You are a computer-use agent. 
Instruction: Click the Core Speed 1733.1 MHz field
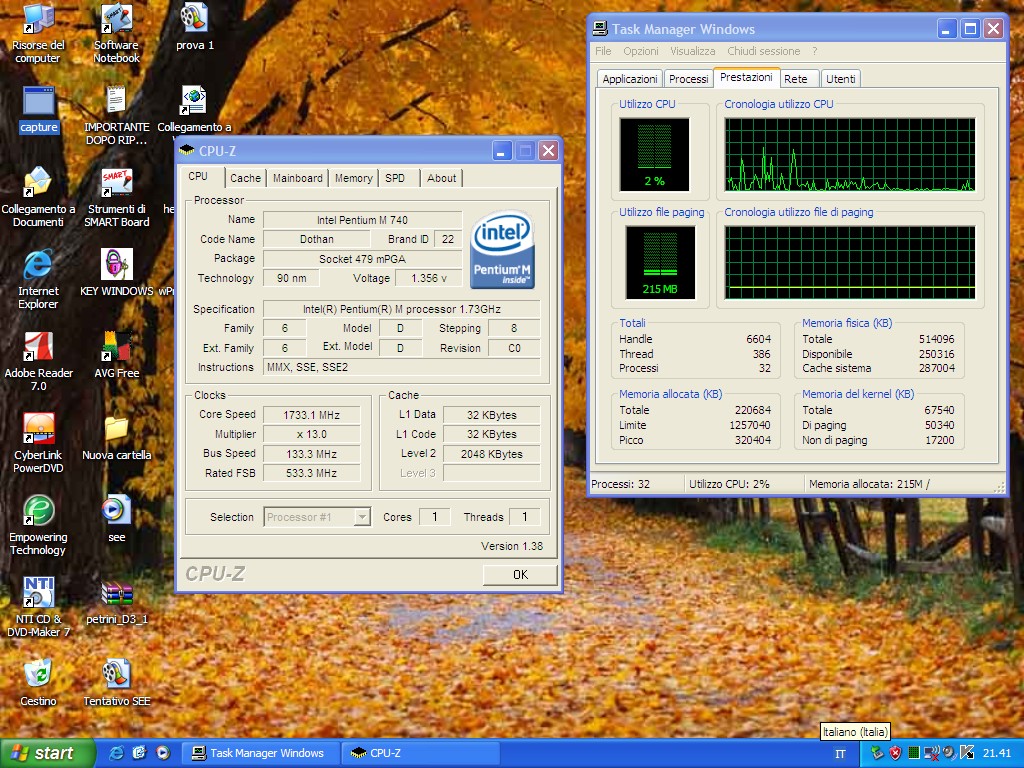312,415
